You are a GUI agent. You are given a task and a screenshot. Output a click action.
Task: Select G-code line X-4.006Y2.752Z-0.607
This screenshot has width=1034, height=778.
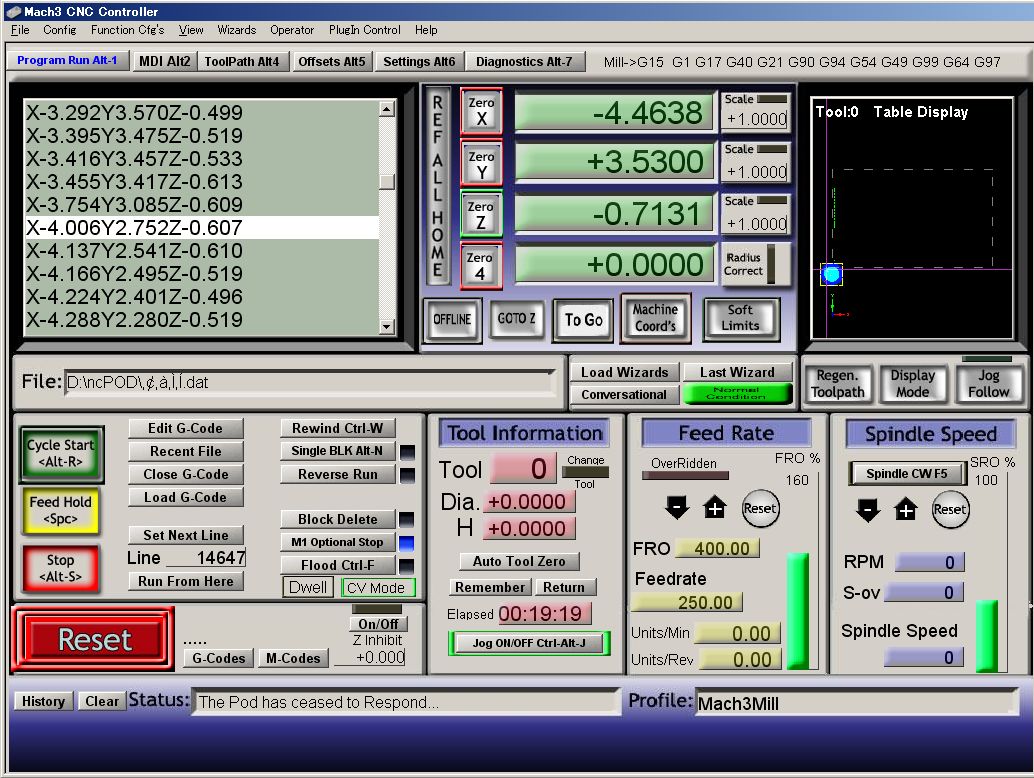[x=202, y=227]
